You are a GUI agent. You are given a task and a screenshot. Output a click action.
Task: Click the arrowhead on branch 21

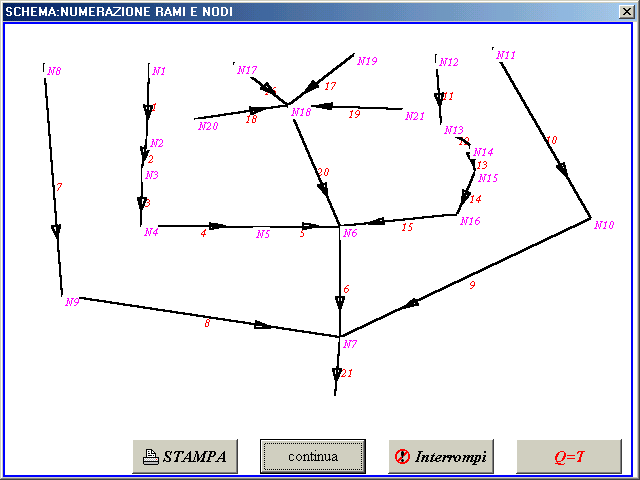click(338, 375)
